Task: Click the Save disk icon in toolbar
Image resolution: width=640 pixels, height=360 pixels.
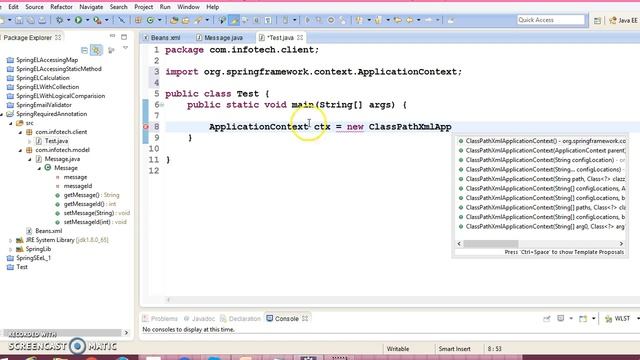Action: point(19,20)
